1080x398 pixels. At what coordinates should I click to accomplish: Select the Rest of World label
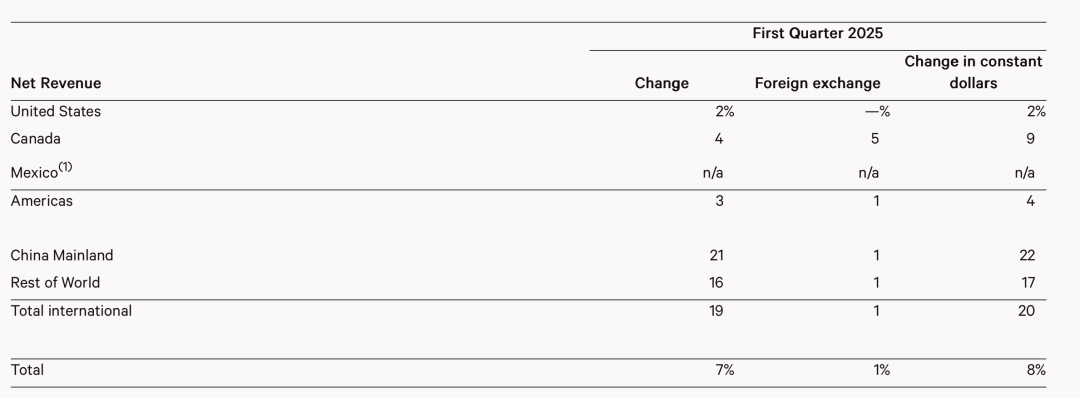point(55,283)
